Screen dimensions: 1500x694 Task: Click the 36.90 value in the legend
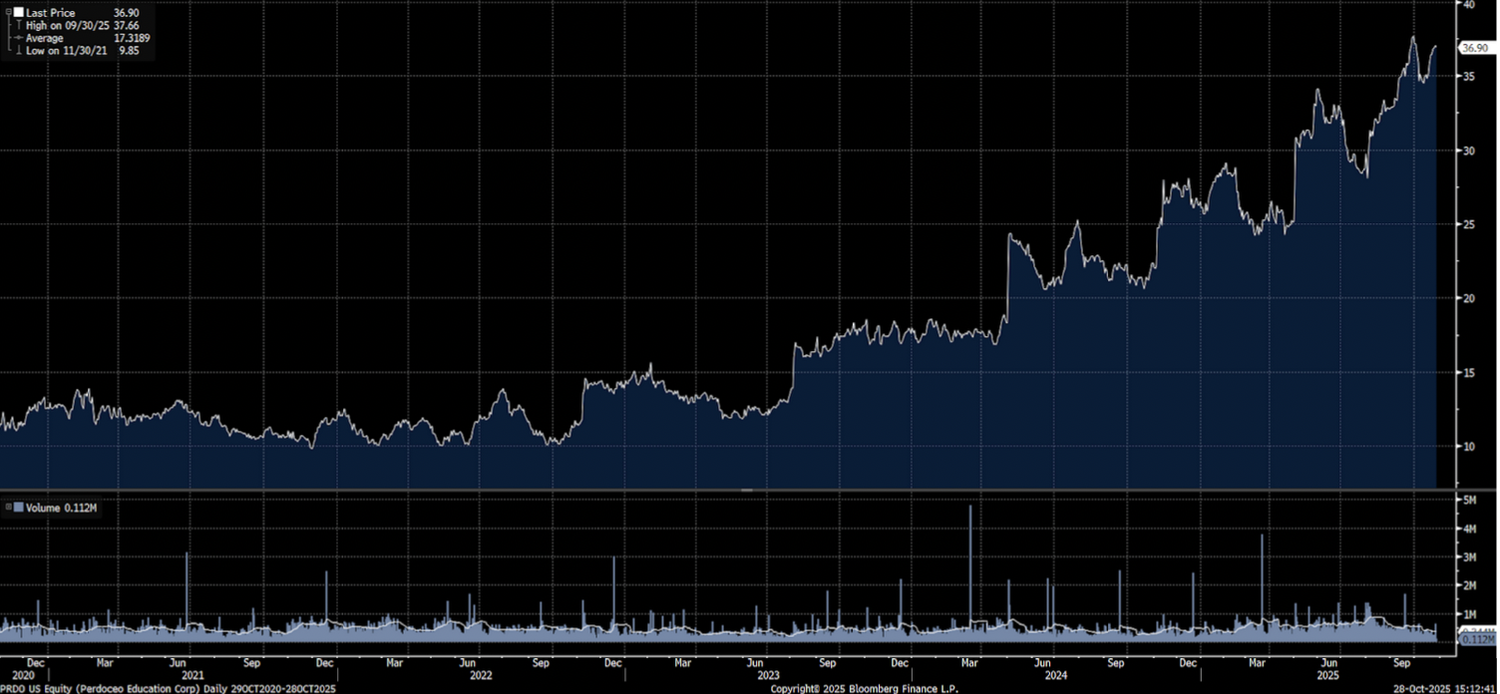(126, 13)
